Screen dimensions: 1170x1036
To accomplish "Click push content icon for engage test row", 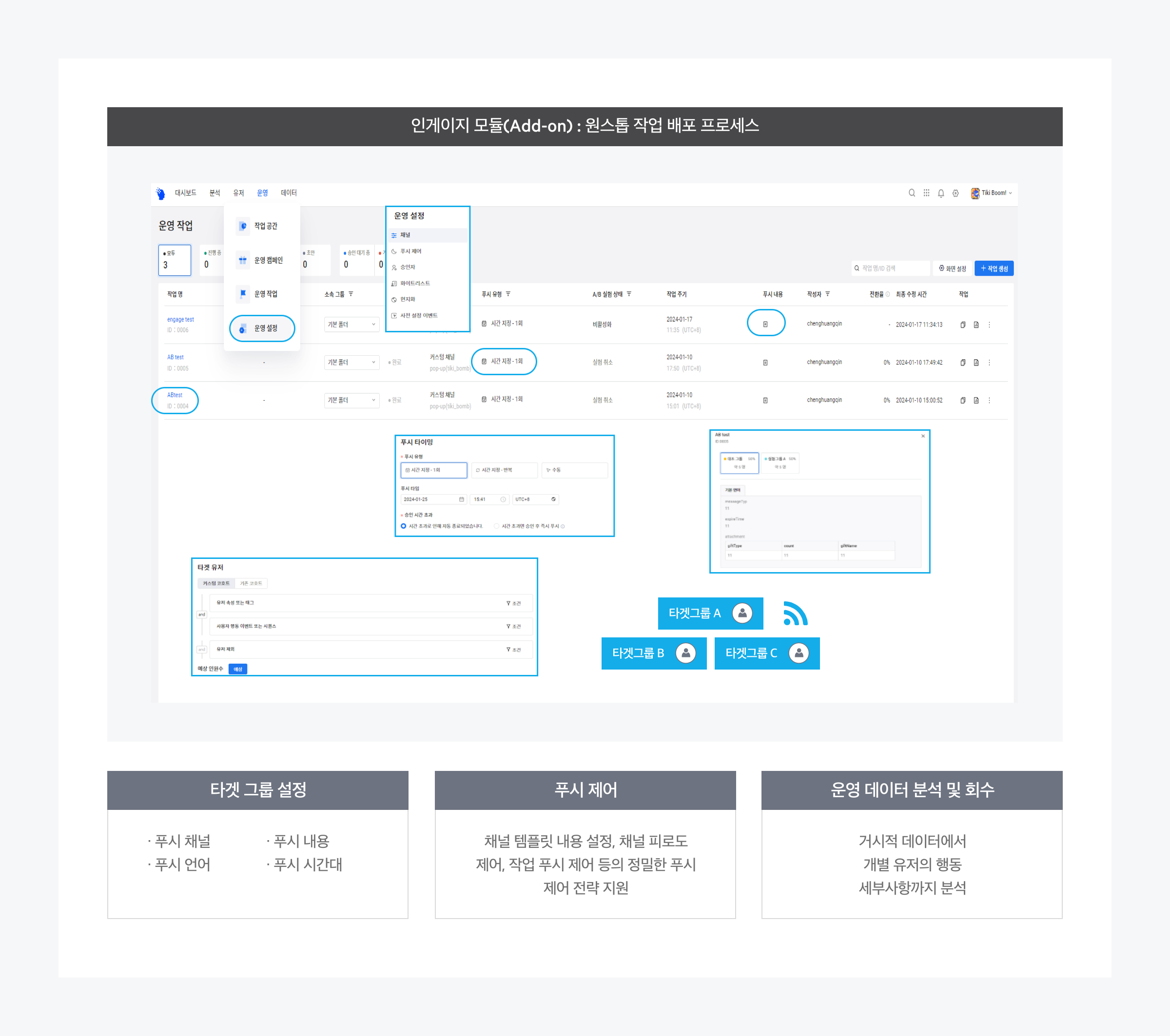I will tap(765, 324).
